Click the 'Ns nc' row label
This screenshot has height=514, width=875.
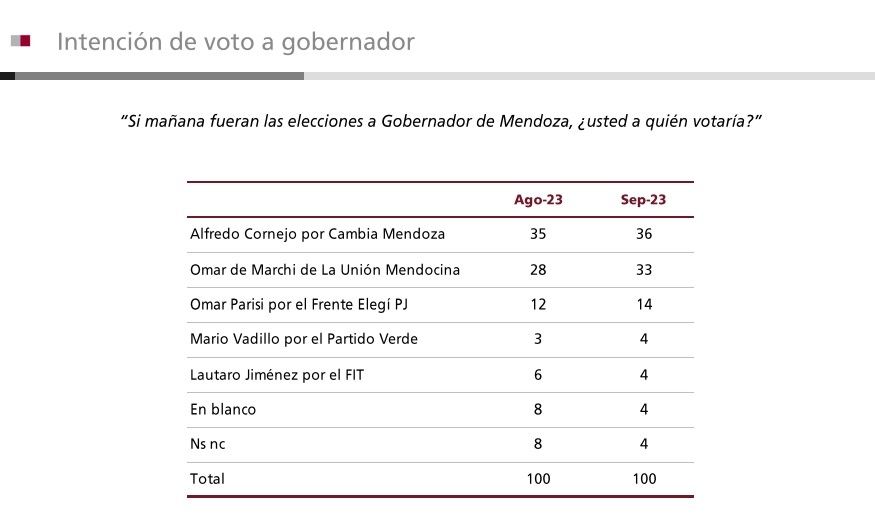[208, 444]
